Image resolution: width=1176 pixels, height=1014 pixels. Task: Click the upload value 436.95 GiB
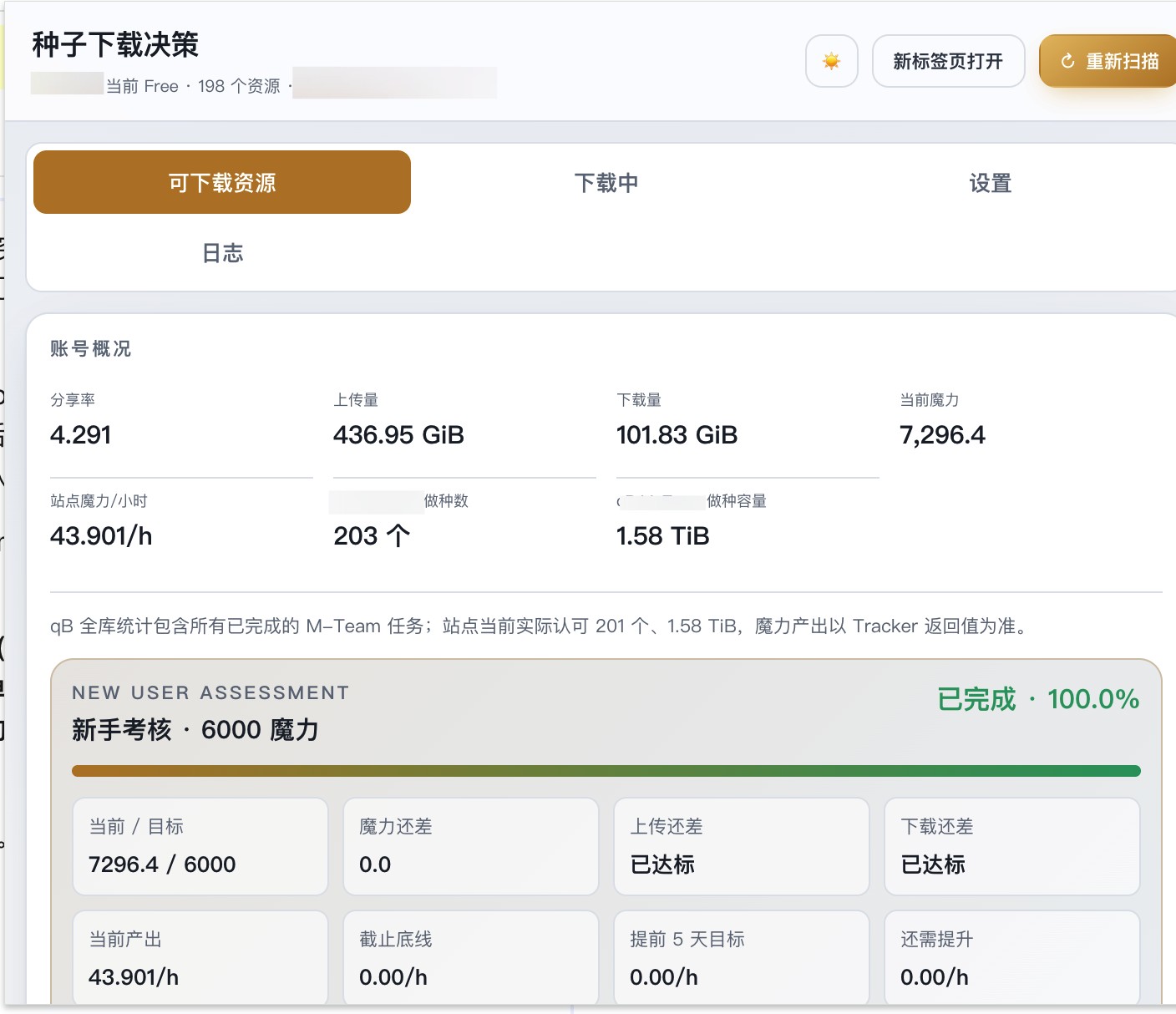[398, 434]
